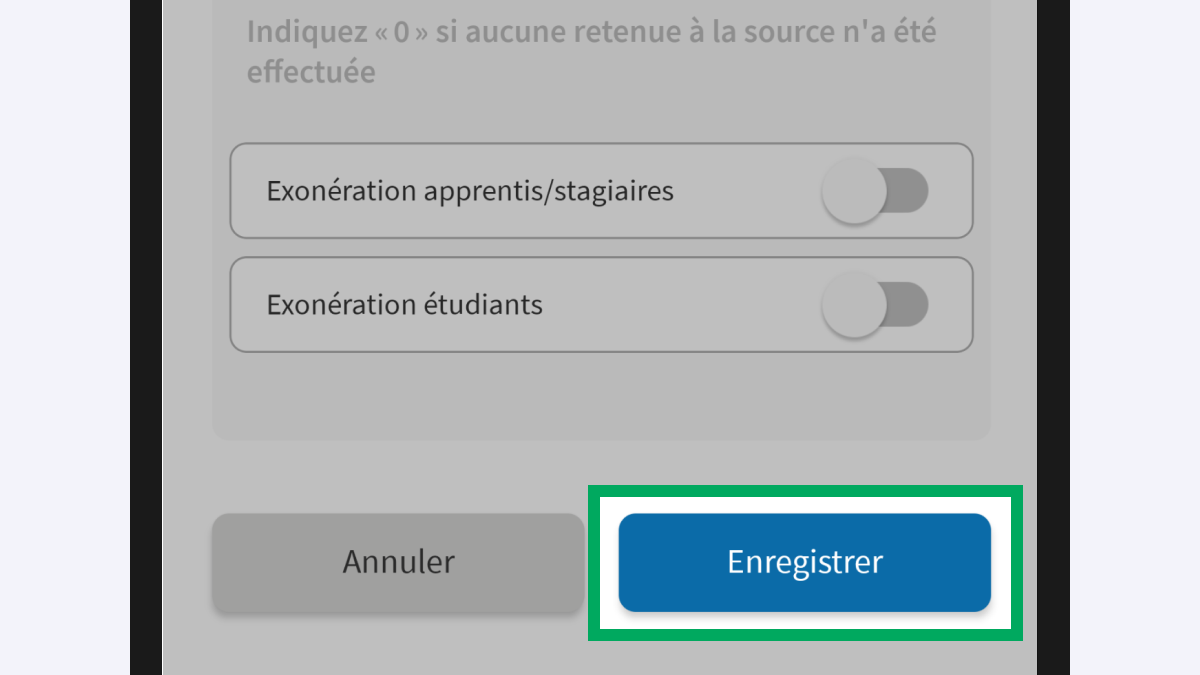Tap the Exonération étudiants row card
This screenshot has width=1200, height=675.
[600, 304]
